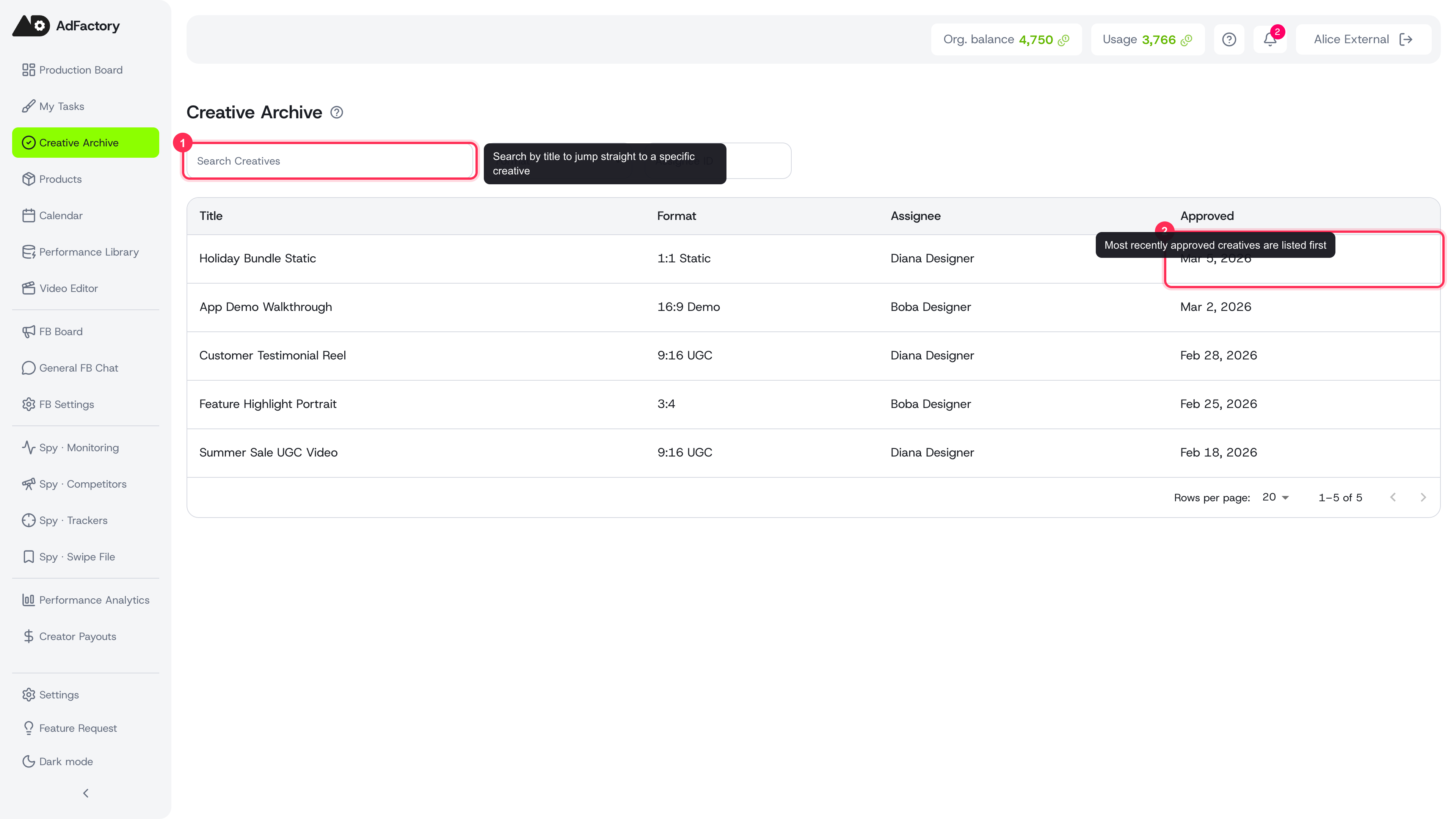Open Feature Highlight Portrait row
This screenshot has height=819, width=1456.
(x=813, y=405)
